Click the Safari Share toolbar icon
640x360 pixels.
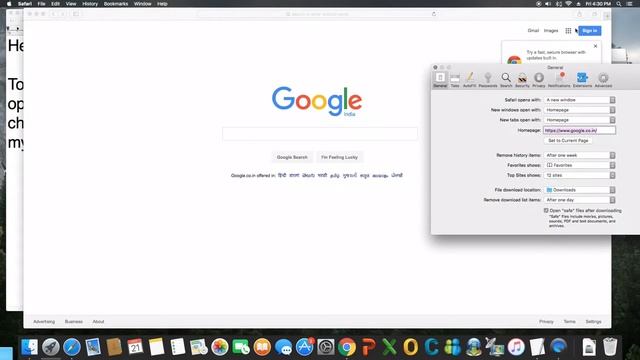tap(579, 14)
